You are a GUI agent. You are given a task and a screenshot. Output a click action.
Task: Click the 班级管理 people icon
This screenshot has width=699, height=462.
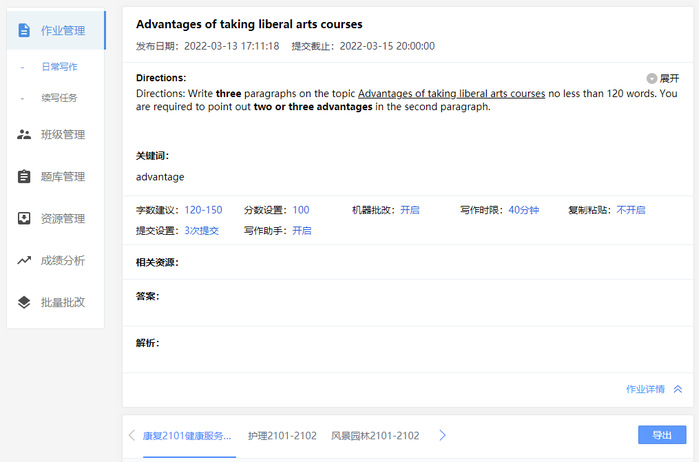pos(25,134)
